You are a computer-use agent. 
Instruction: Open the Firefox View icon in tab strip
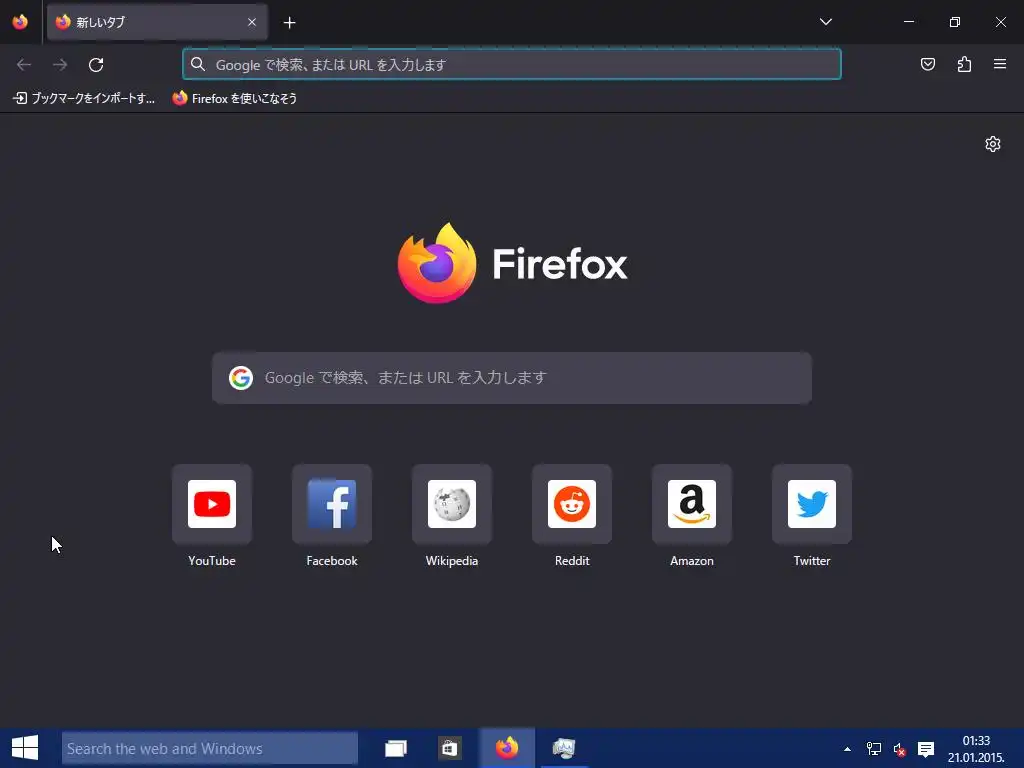tap(20, 22)
